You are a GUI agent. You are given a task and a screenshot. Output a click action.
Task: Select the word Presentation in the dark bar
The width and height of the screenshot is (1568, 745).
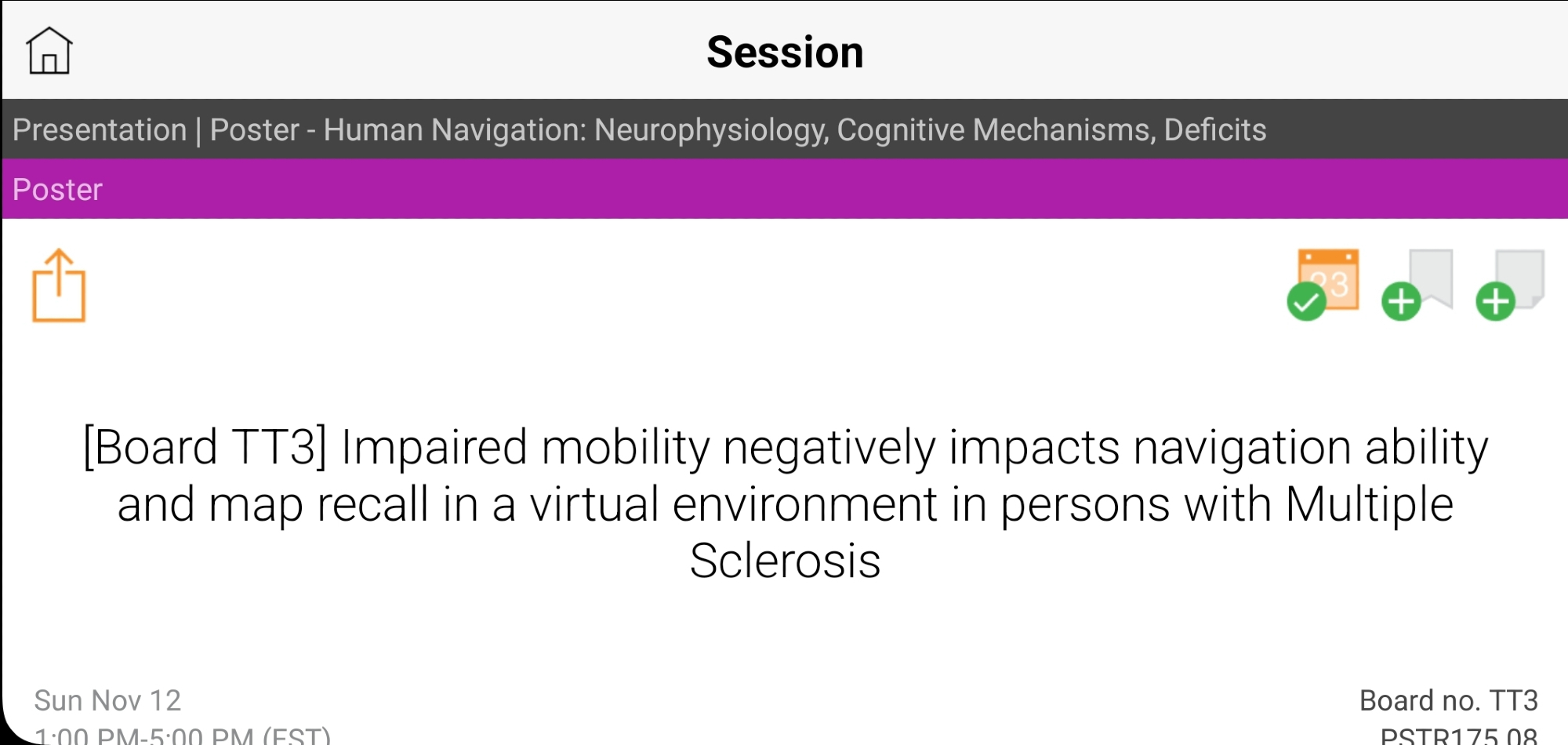point(100,129)
